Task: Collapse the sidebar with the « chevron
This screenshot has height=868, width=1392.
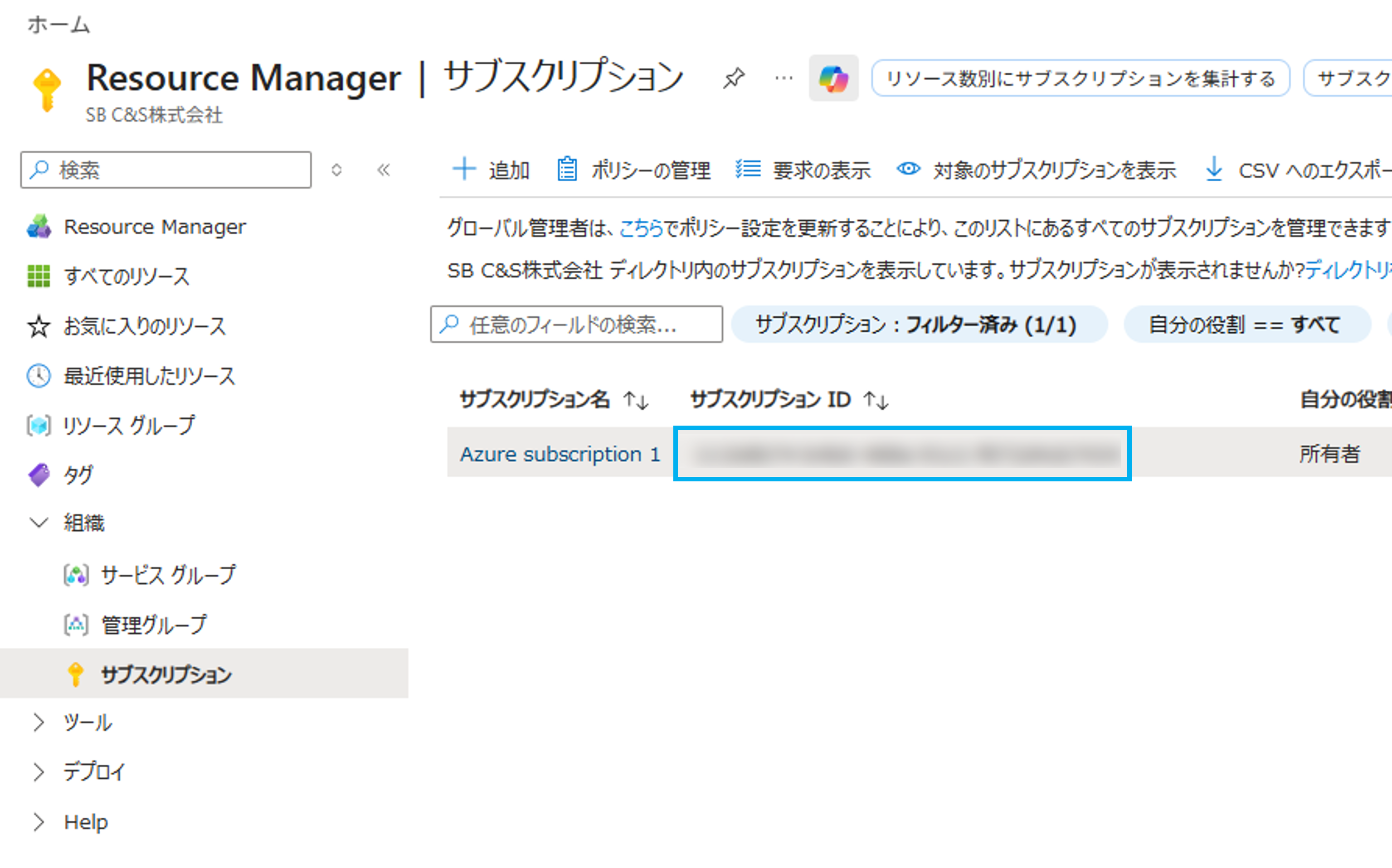Action: [x=383, y=170]
